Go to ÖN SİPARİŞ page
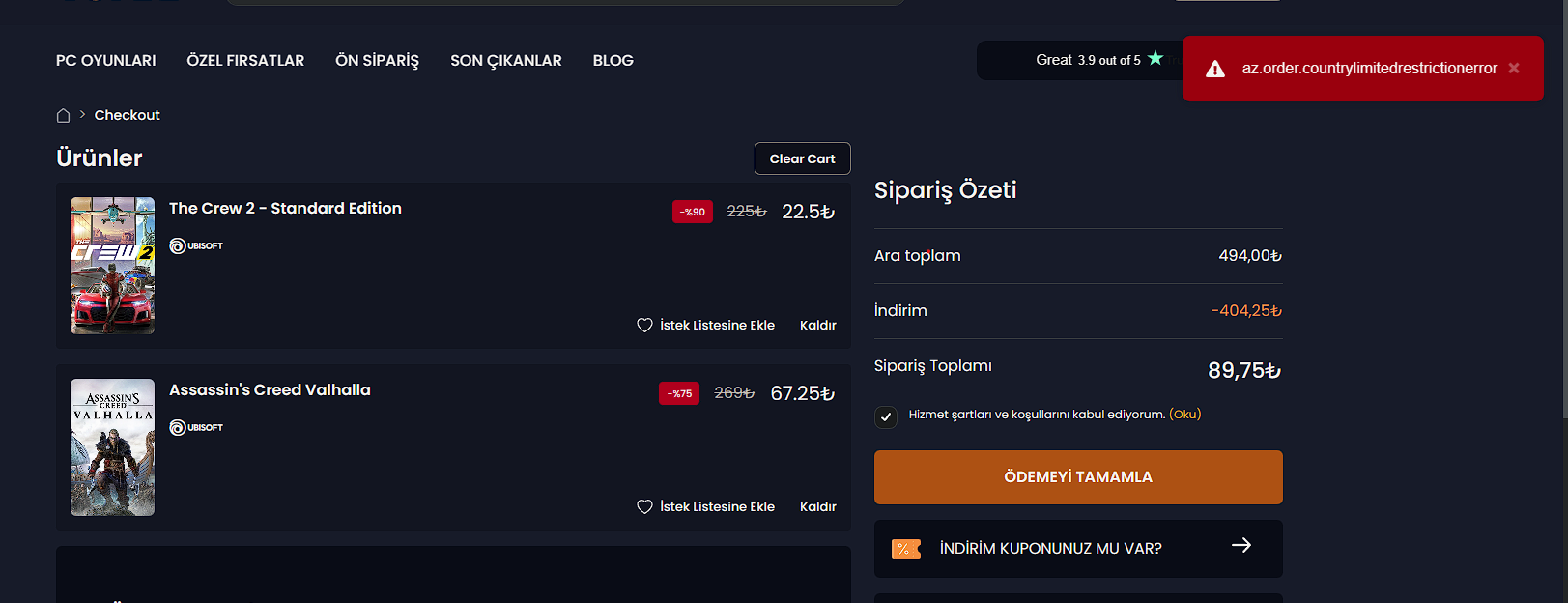Viewport: 1568px width, 603px height. (377, 60)
